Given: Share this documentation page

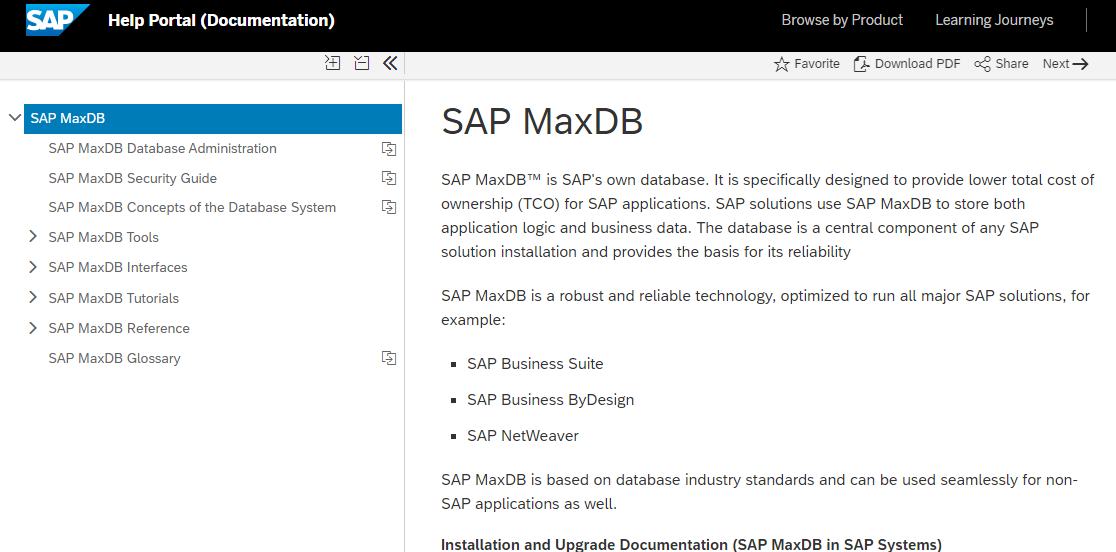Looking at the screenshot, I should (x=1001, y=64).
